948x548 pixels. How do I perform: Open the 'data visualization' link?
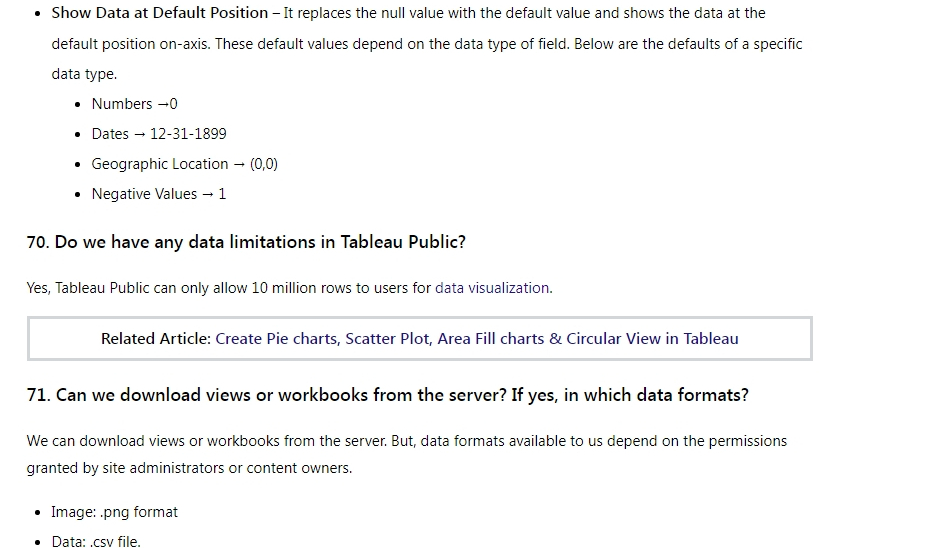pyautogui.click(x=492, y=288)
